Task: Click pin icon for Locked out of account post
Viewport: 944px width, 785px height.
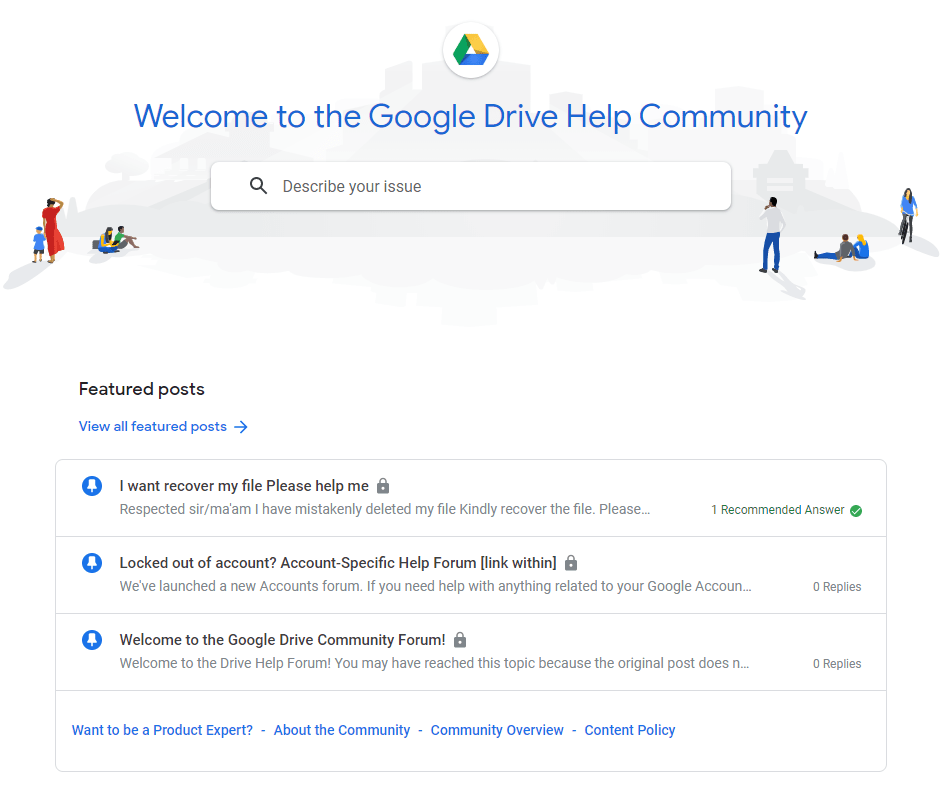Action: 92,563
